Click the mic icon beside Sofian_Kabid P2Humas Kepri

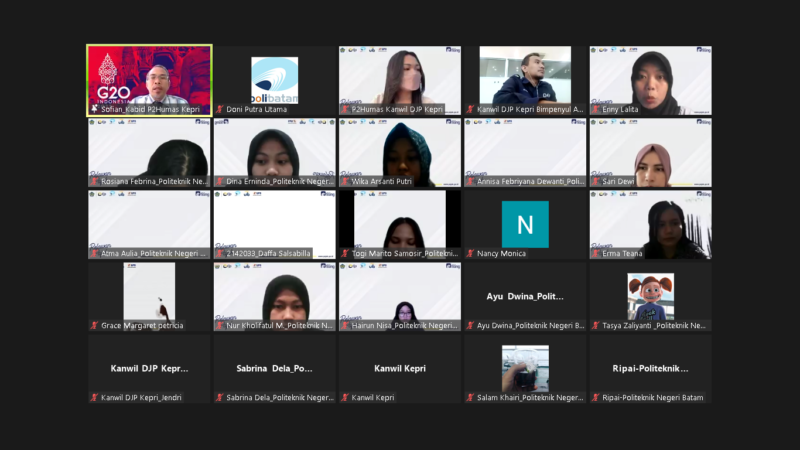(95, 109)
